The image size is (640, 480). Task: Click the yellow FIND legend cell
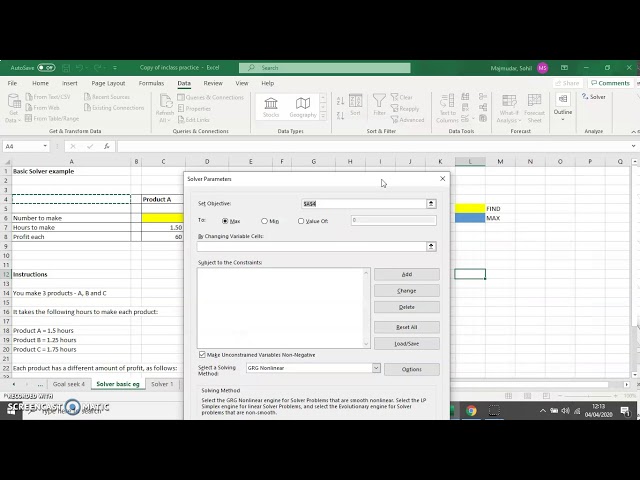470,209
